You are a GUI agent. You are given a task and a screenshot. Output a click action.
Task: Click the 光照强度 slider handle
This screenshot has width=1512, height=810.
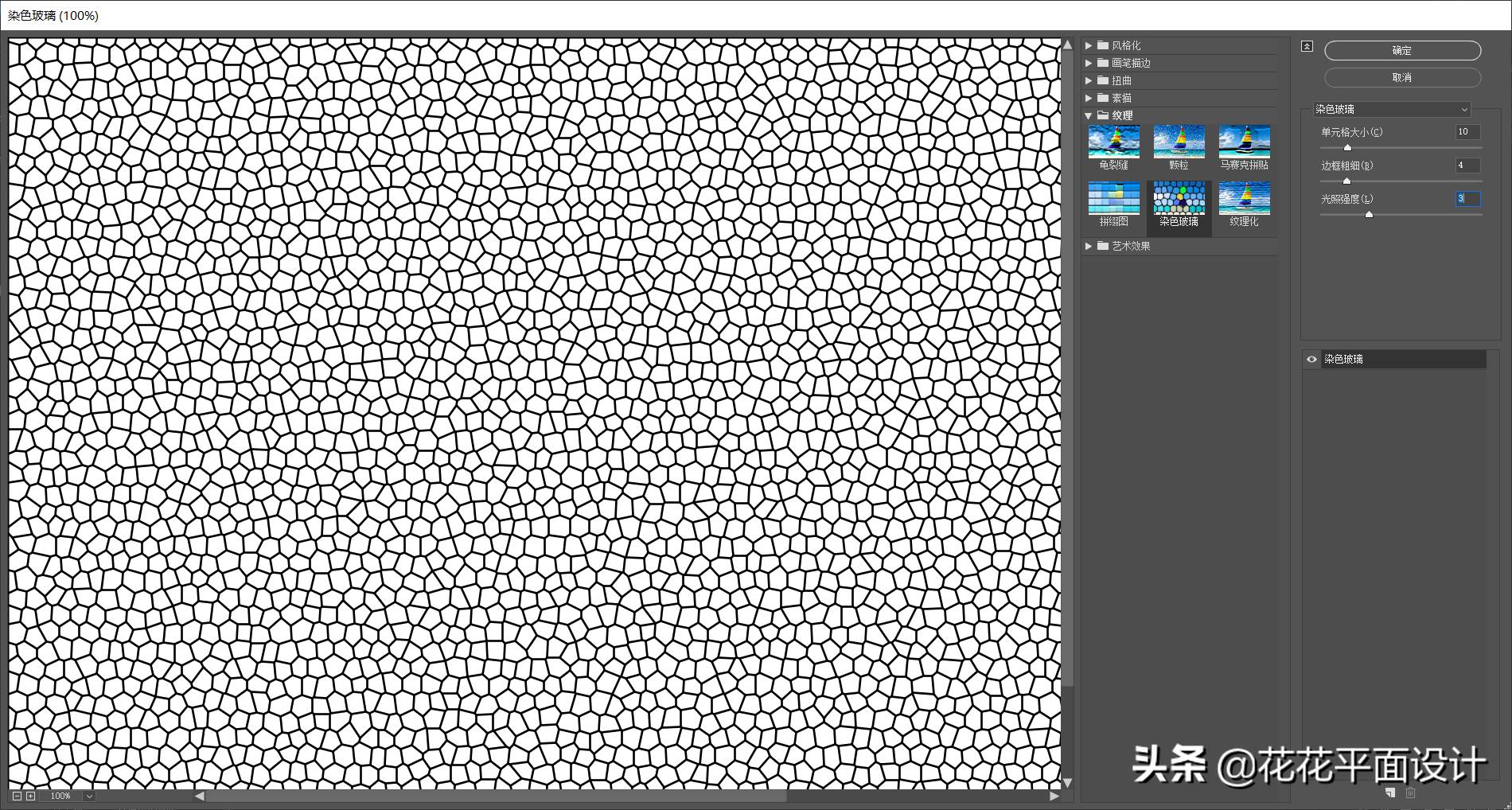click(x=1369, y=214)
